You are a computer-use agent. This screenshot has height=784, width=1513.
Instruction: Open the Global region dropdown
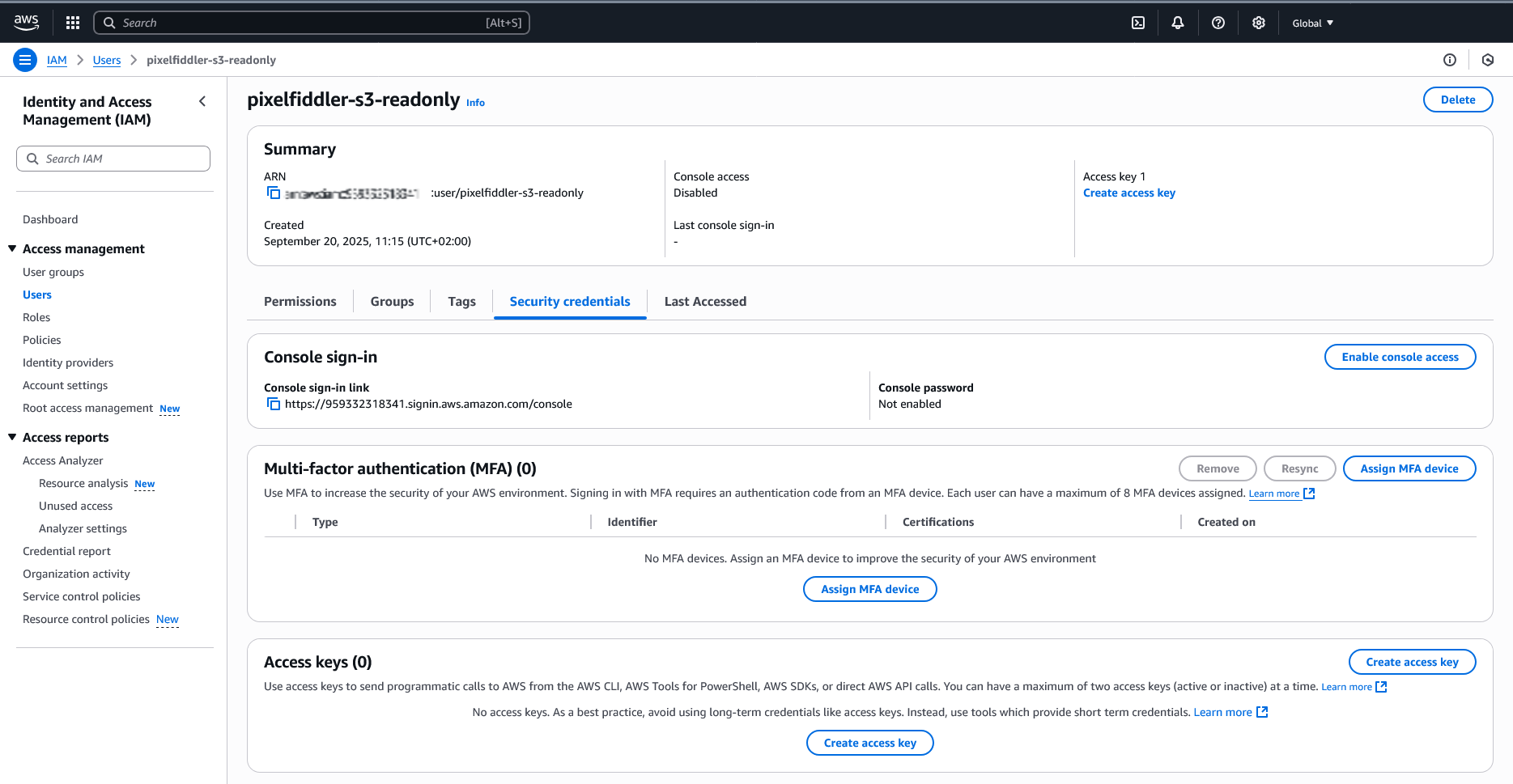(x=1312, y=23)
